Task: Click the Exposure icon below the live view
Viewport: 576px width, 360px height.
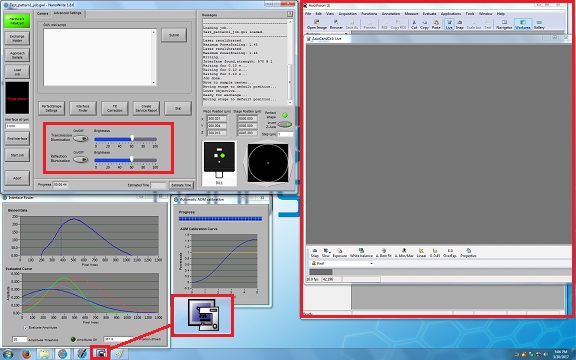Action: tap(339, 253)
